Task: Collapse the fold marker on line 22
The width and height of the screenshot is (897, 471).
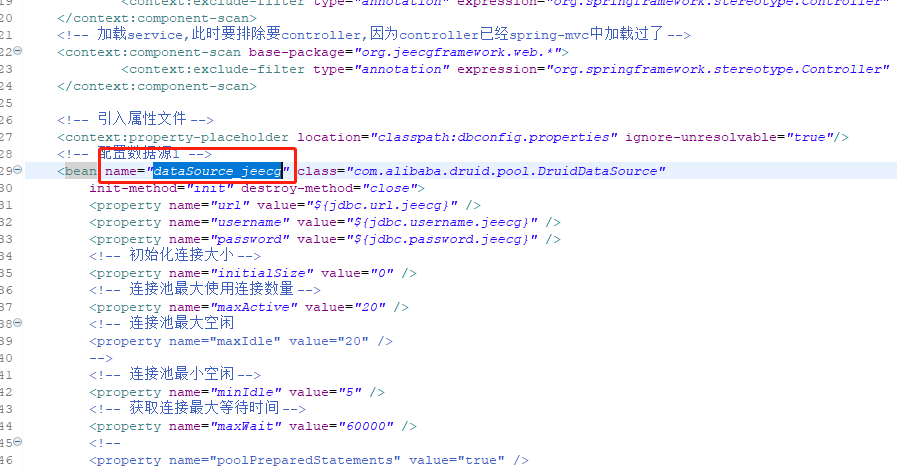Action: coord(18,51)
